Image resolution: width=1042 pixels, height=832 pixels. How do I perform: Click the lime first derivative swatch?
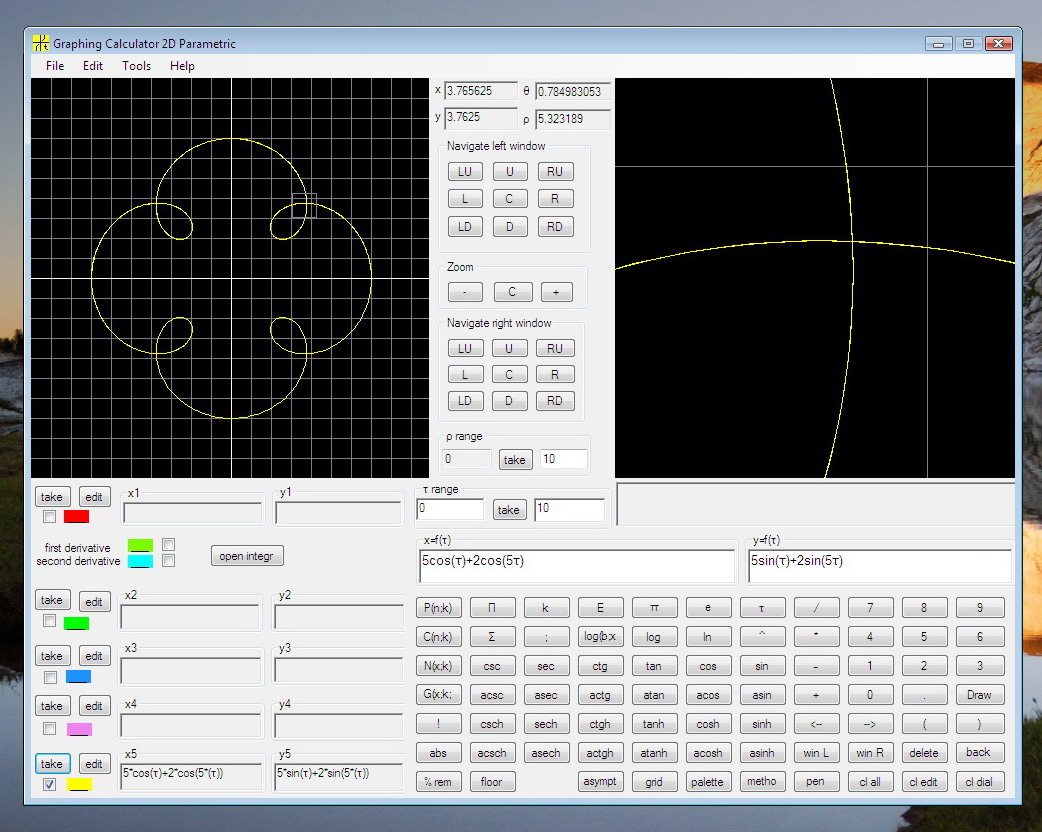pos(140,545)
